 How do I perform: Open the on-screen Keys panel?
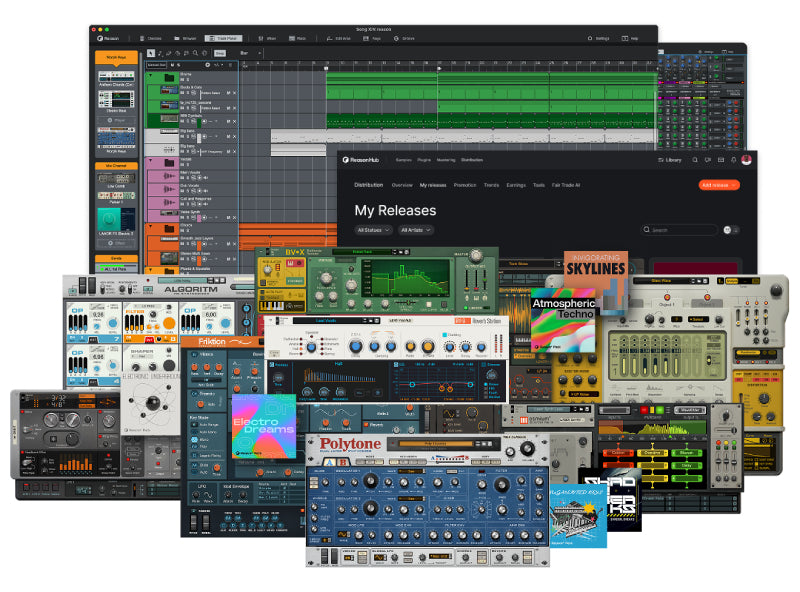click(372, 39)
